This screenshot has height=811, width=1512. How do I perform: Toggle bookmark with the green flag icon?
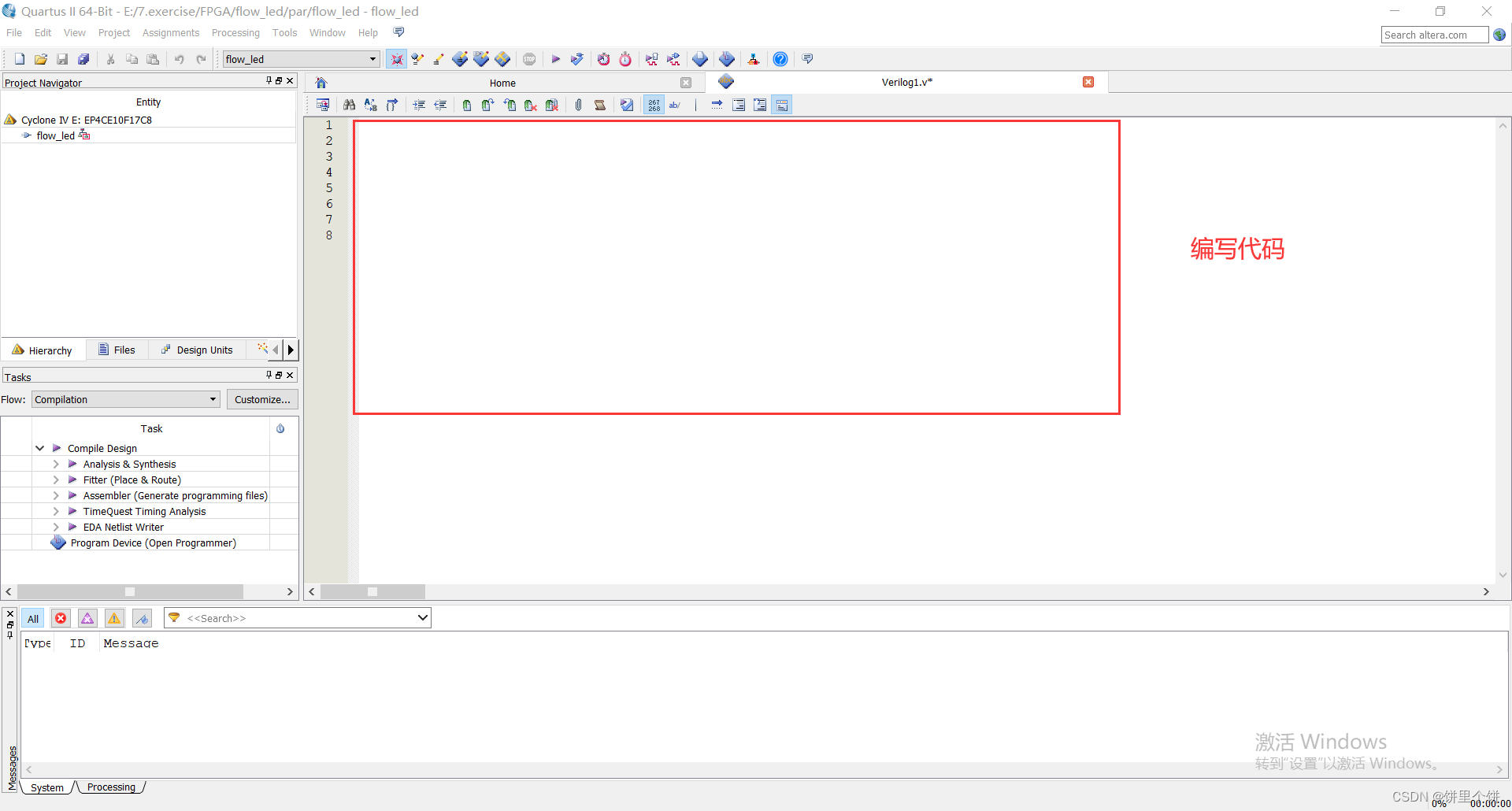(x=467, y=105)
